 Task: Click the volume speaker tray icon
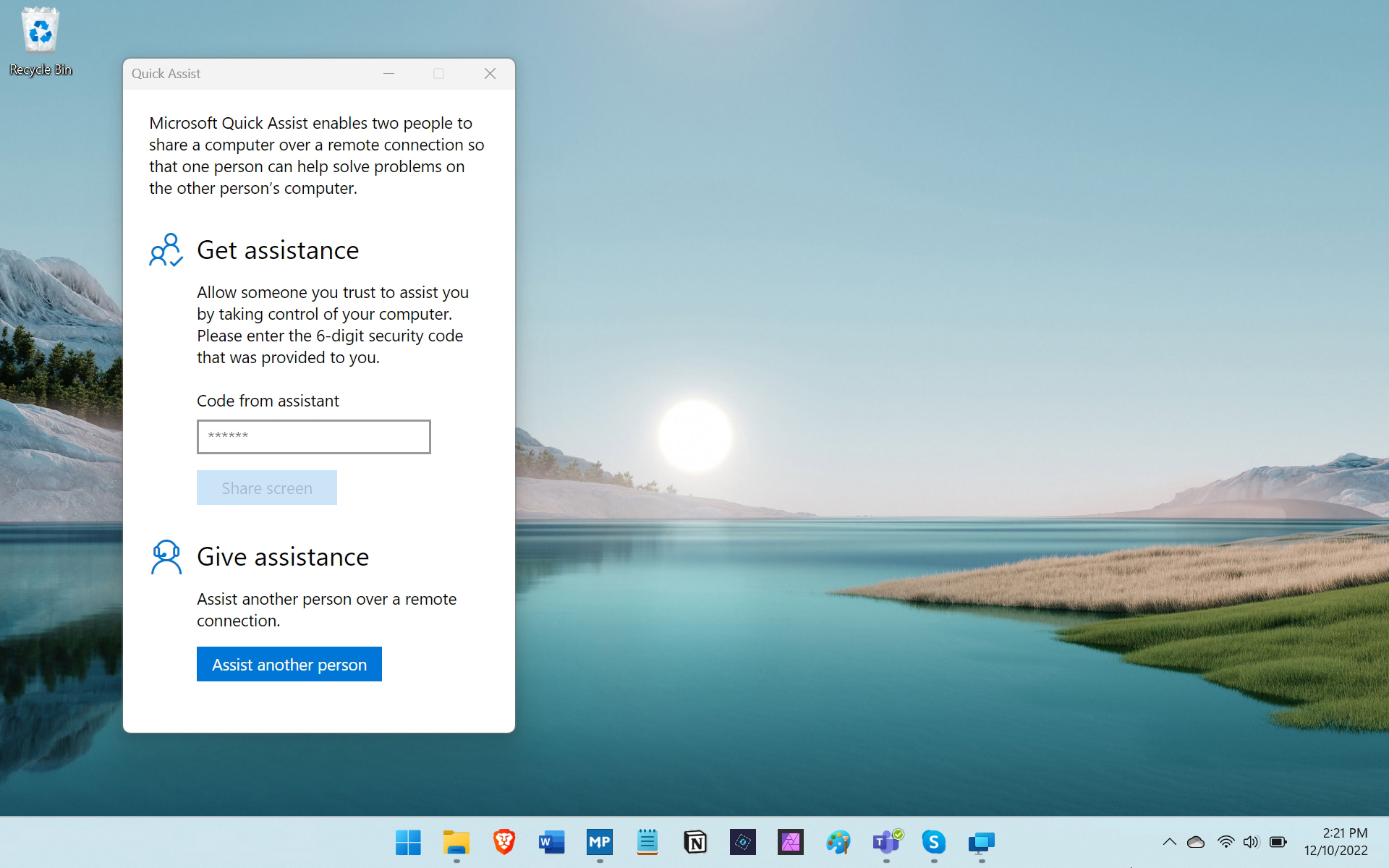(x=1251, y=842)
